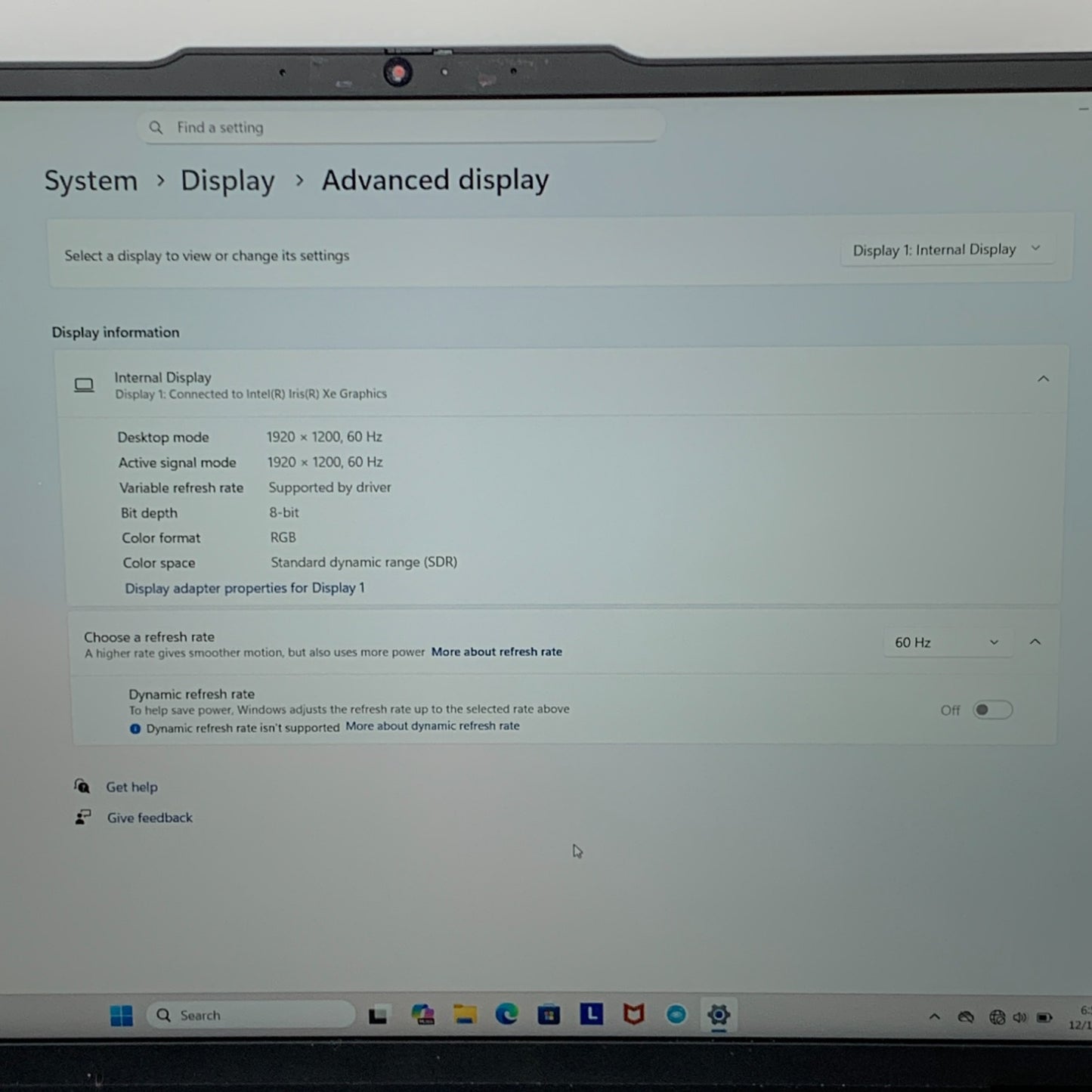
Task: Open McAfee from the taskbar
Action: (633, 1016)
